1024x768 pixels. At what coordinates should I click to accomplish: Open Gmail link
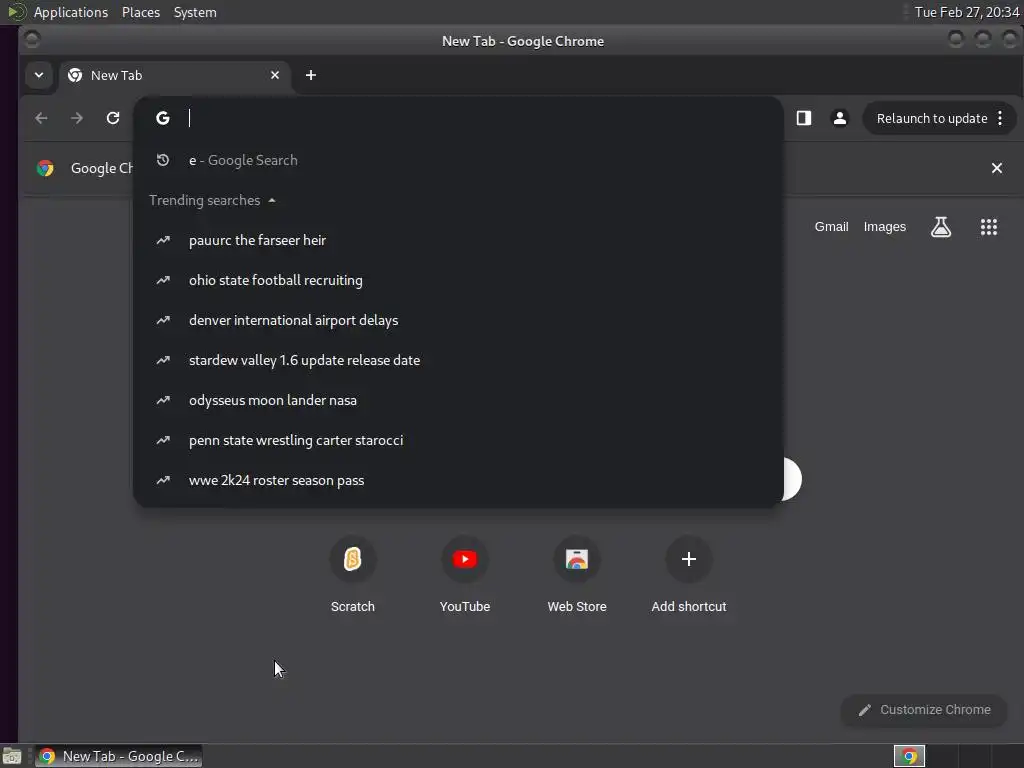point(831,227)
